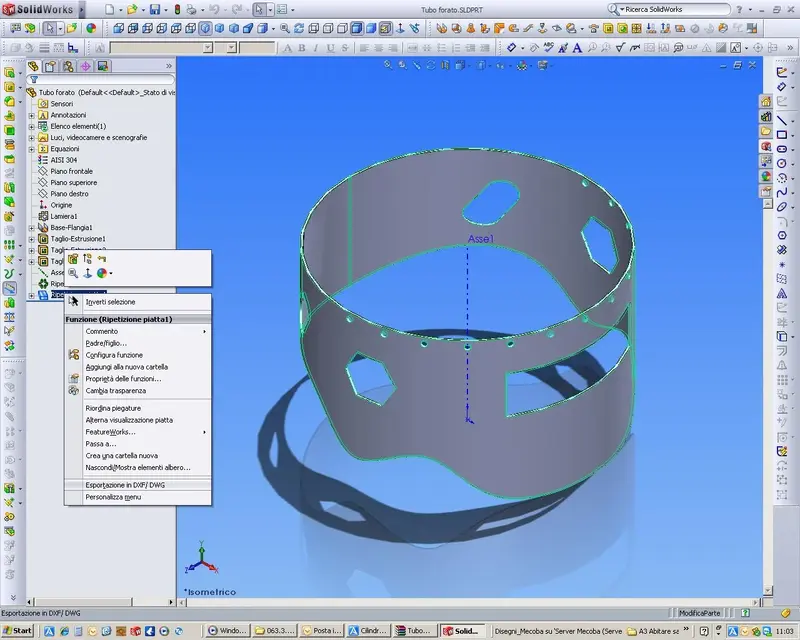Click the appearance color wheel in context toolbar
The width and height of the screenshot is (800, 640).
pos(102,273)
